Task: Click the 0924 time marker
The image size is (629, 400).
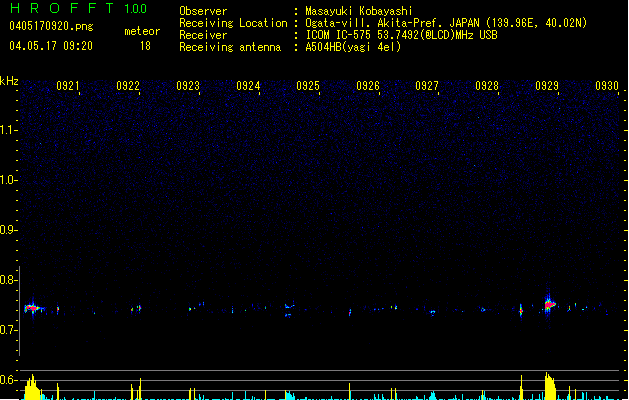Action: (248, 86)
